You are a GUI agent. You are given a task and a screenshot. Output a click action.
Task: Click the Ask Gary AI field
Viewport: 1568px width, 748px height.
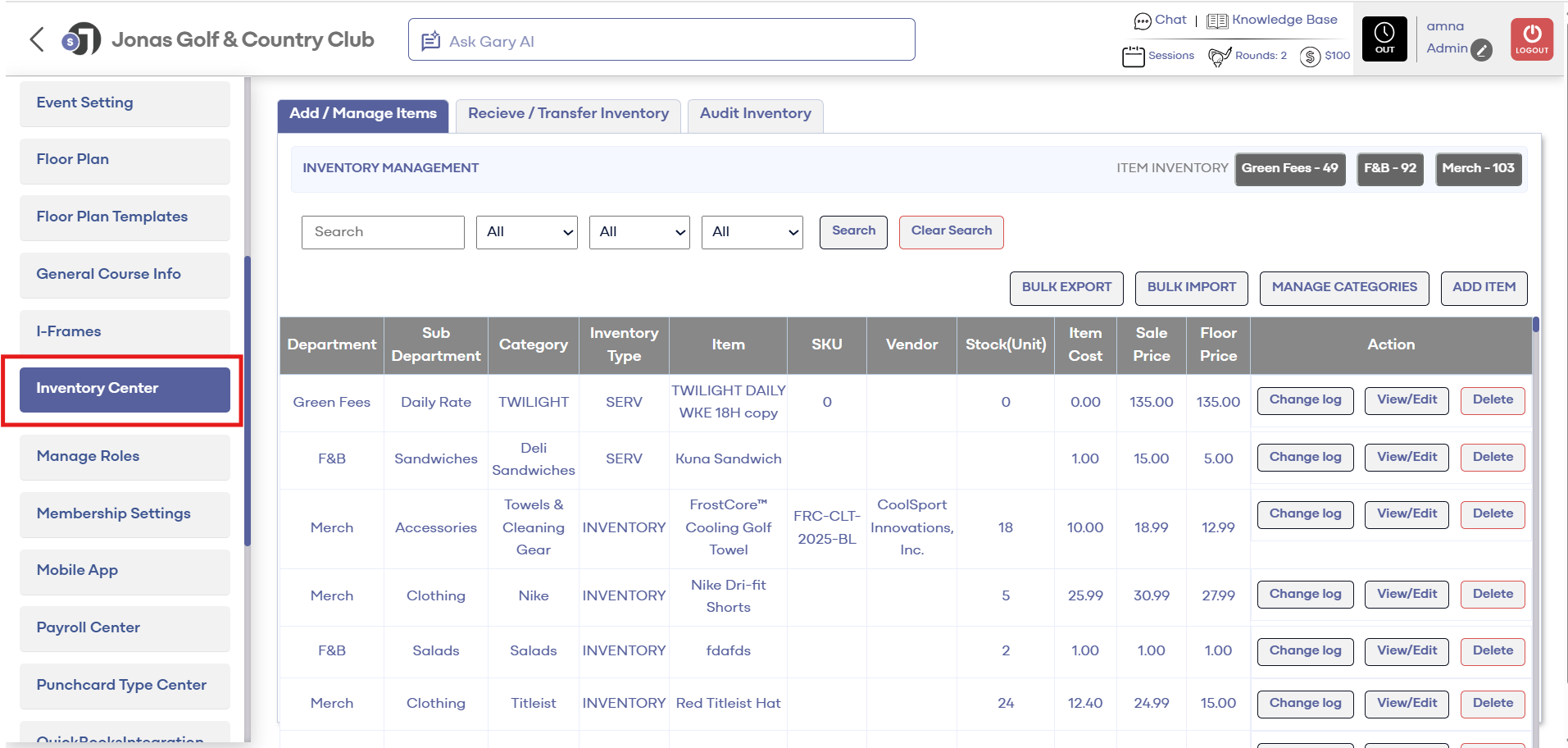pyautogui.click(x=661, y=40)
